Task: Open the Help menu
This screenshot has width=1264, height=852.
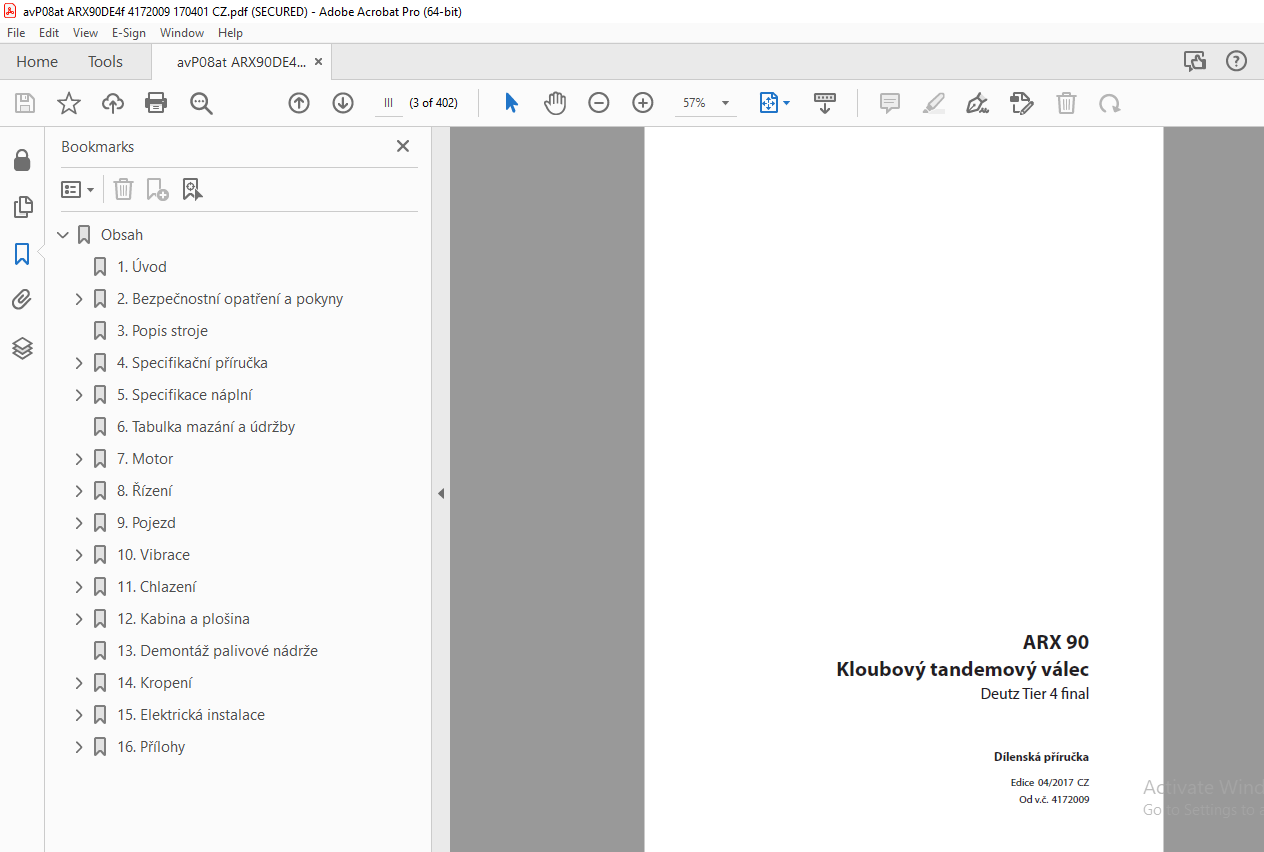Action: 230,33
